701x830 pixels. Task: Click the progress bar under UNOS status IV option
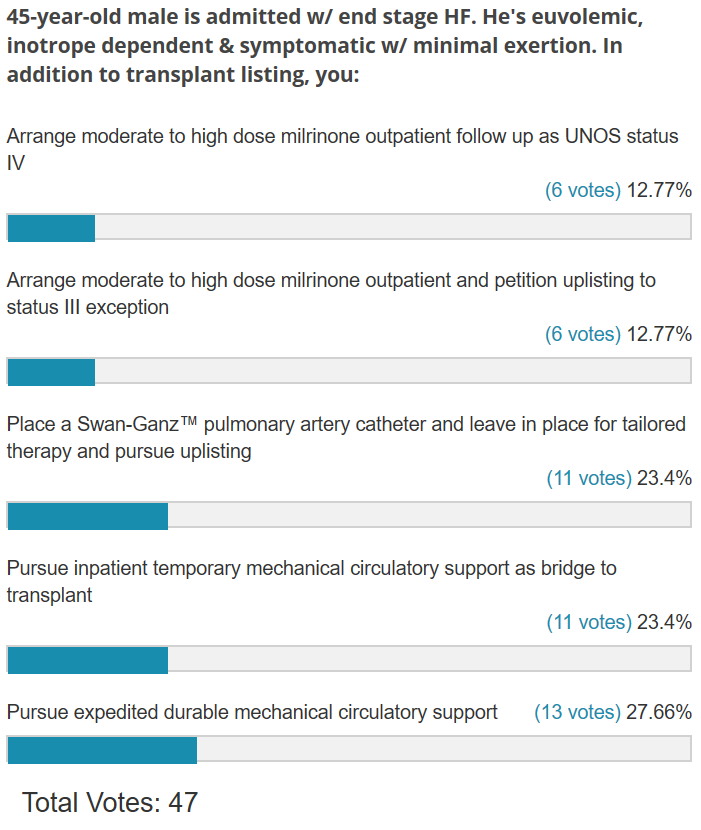[x=349, y=228]
